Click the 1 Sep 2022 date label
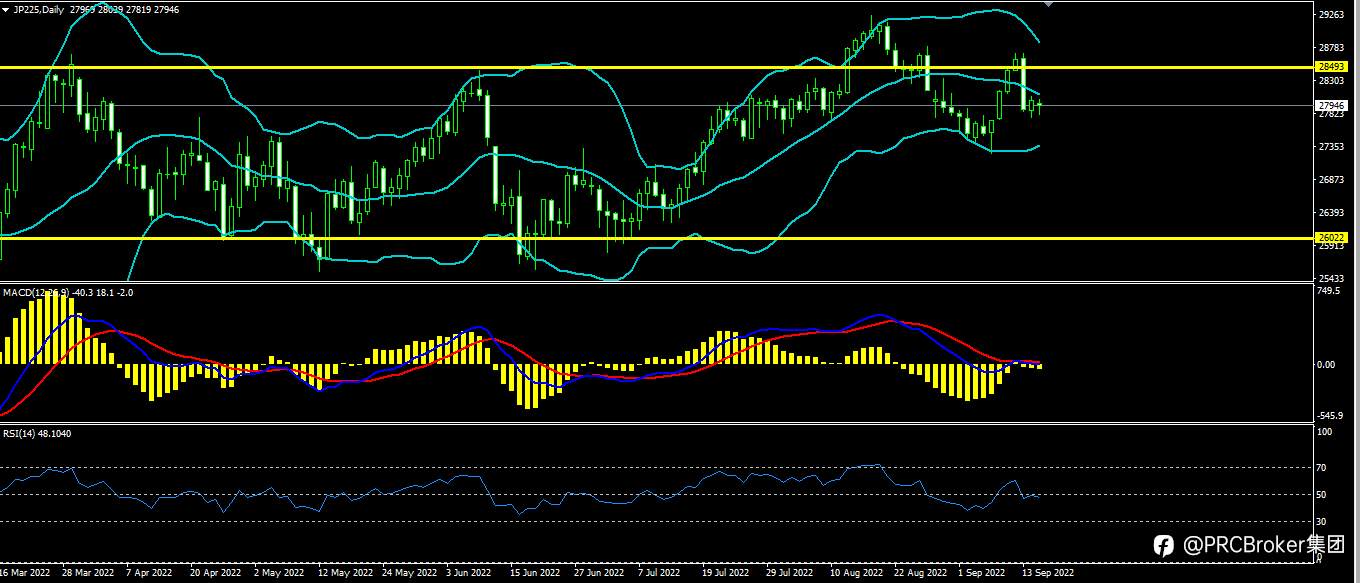The image size is (1360, 583). [981, 573]
